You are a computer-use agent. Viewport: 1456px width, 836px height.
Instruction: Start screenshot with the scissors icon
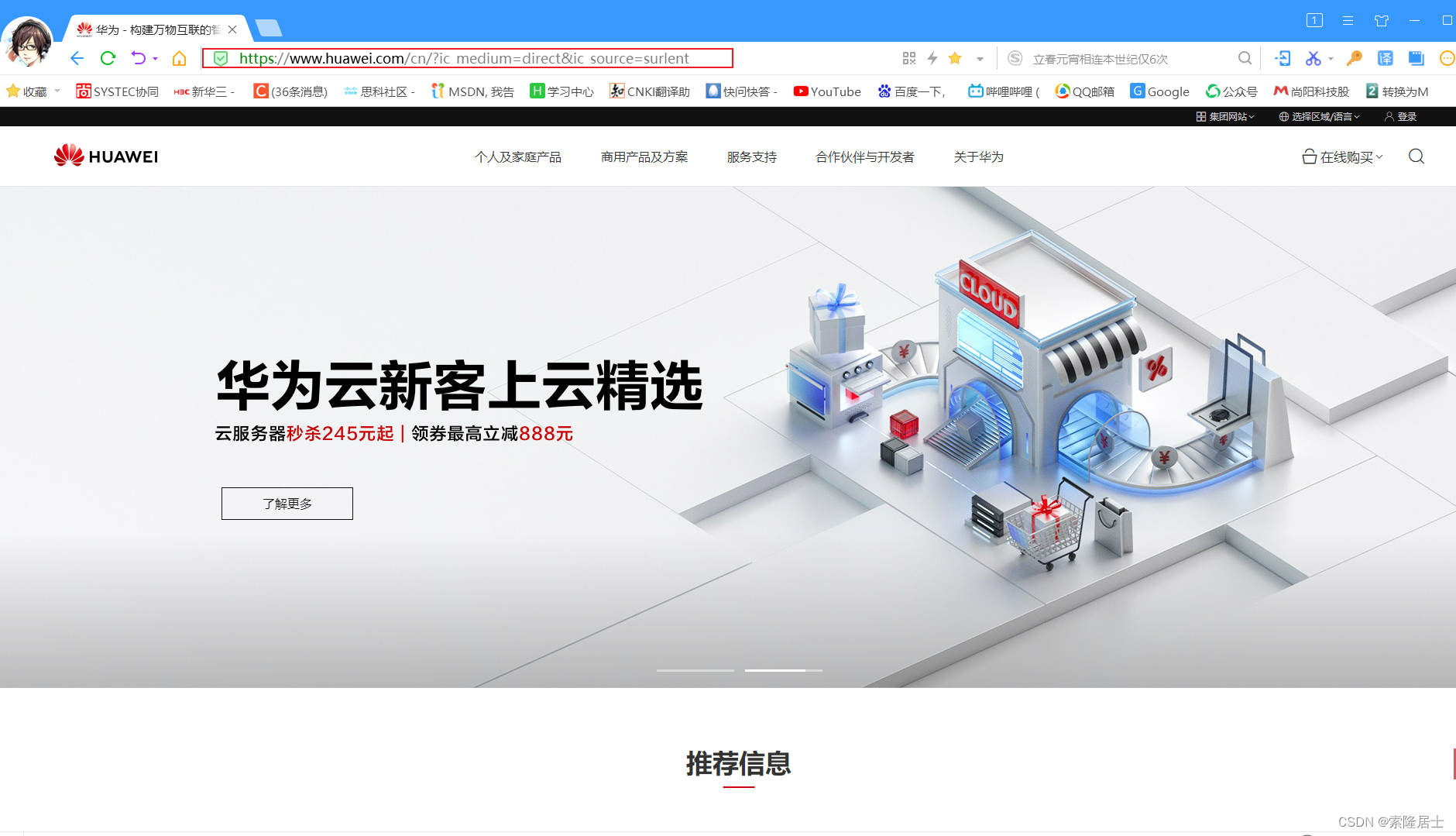tap(1313, 58)
